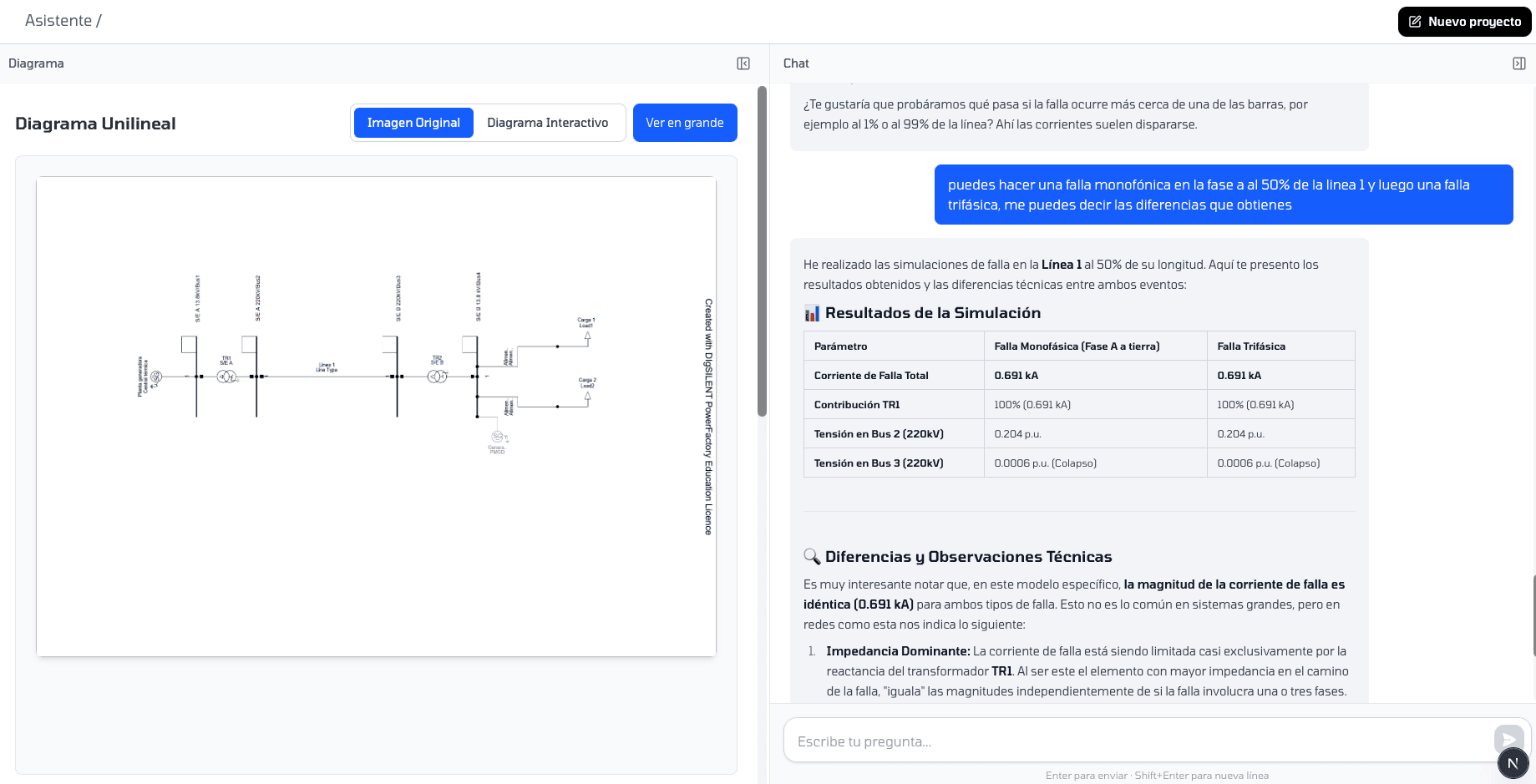This screenshot has height=784, width=1536.
Task: Focus the Escribe tu pregunta field
Action: [x=1136, y=741]
